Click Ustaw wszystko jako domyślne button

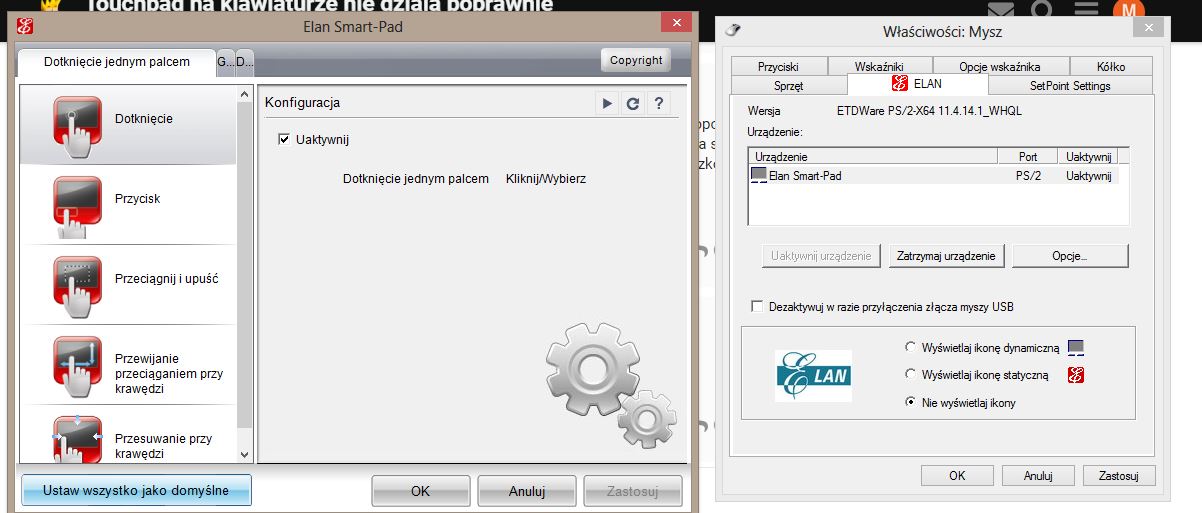click(x=136, y=491)
